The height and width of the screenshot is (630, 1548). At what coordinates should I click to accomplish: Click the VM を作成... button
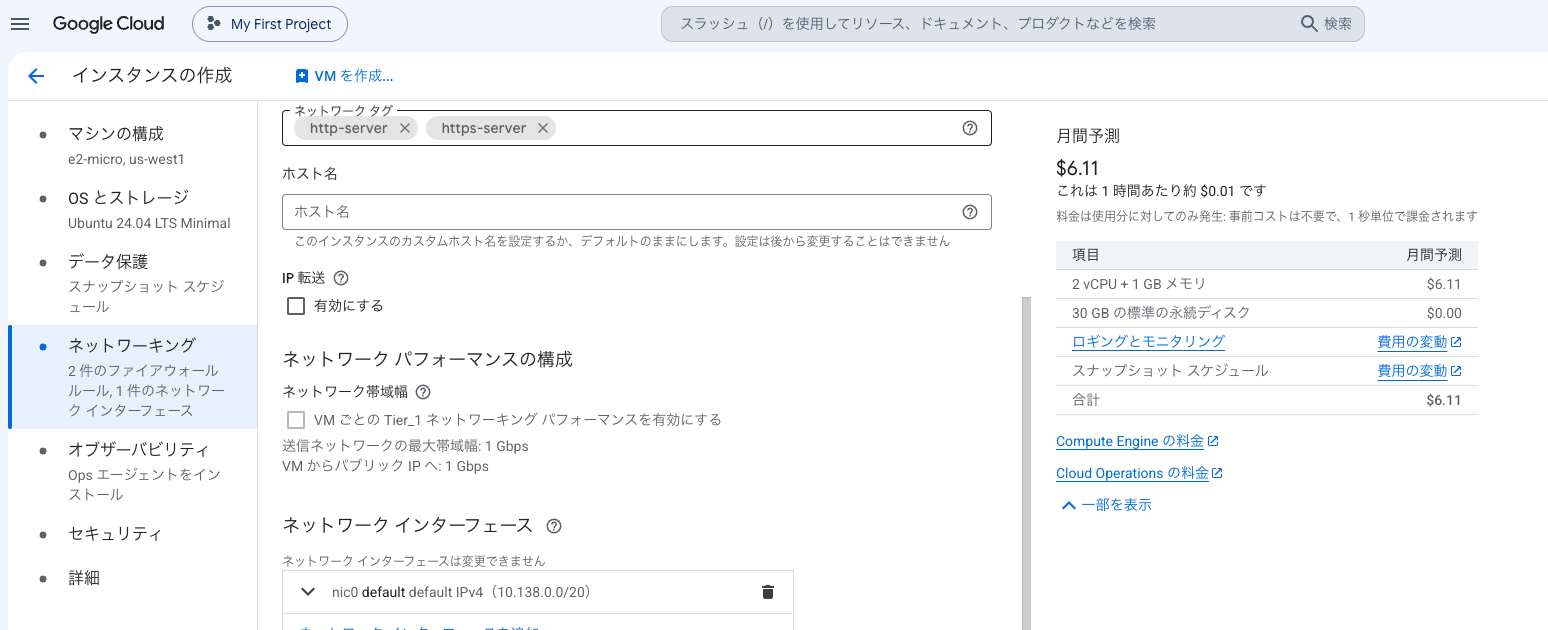point(344,76)
